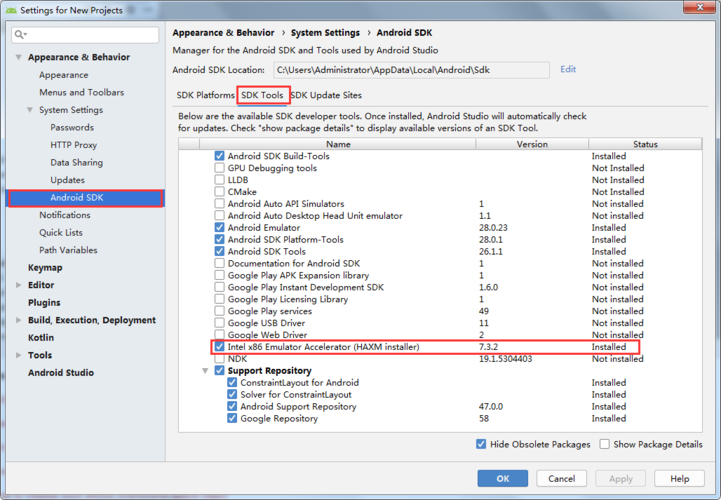Select Plugins in settings tree

click(x=44, y=303)
